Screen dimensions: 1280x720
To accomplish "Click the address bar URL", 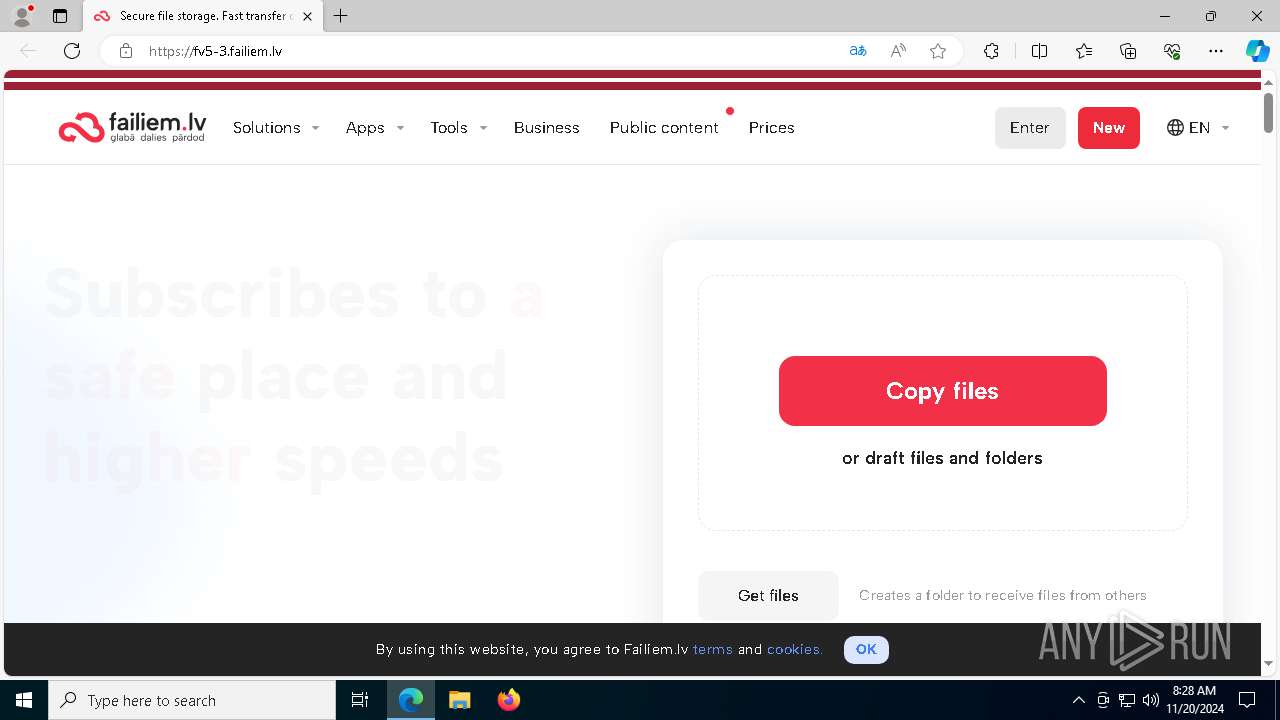I will [x=215, y=51].
